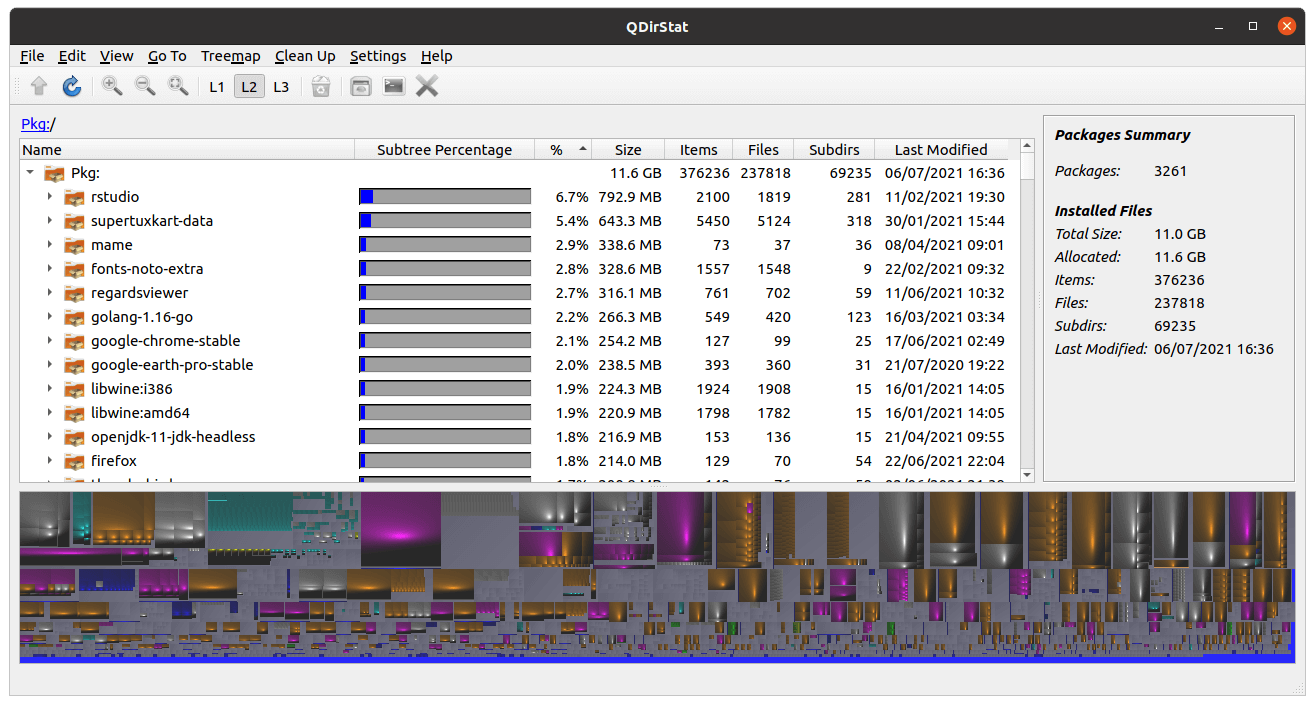Viewport: 1315px width, 705px height.
Task: Click the Pkg: breadcrumb link
Action: coord(35,124)
